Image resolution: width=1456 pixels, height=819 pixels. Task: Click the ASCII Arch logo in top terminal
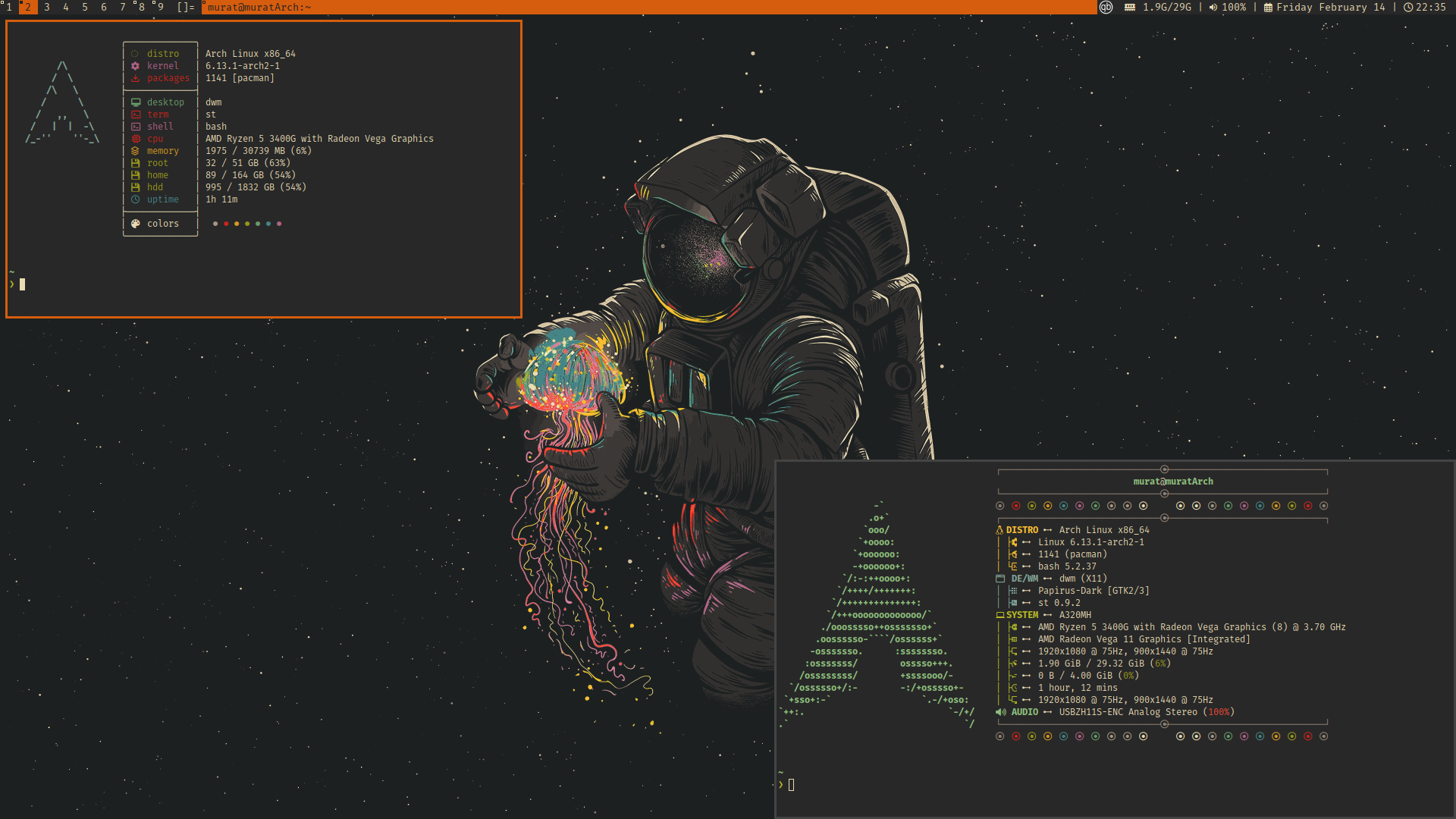pos(63,102)
